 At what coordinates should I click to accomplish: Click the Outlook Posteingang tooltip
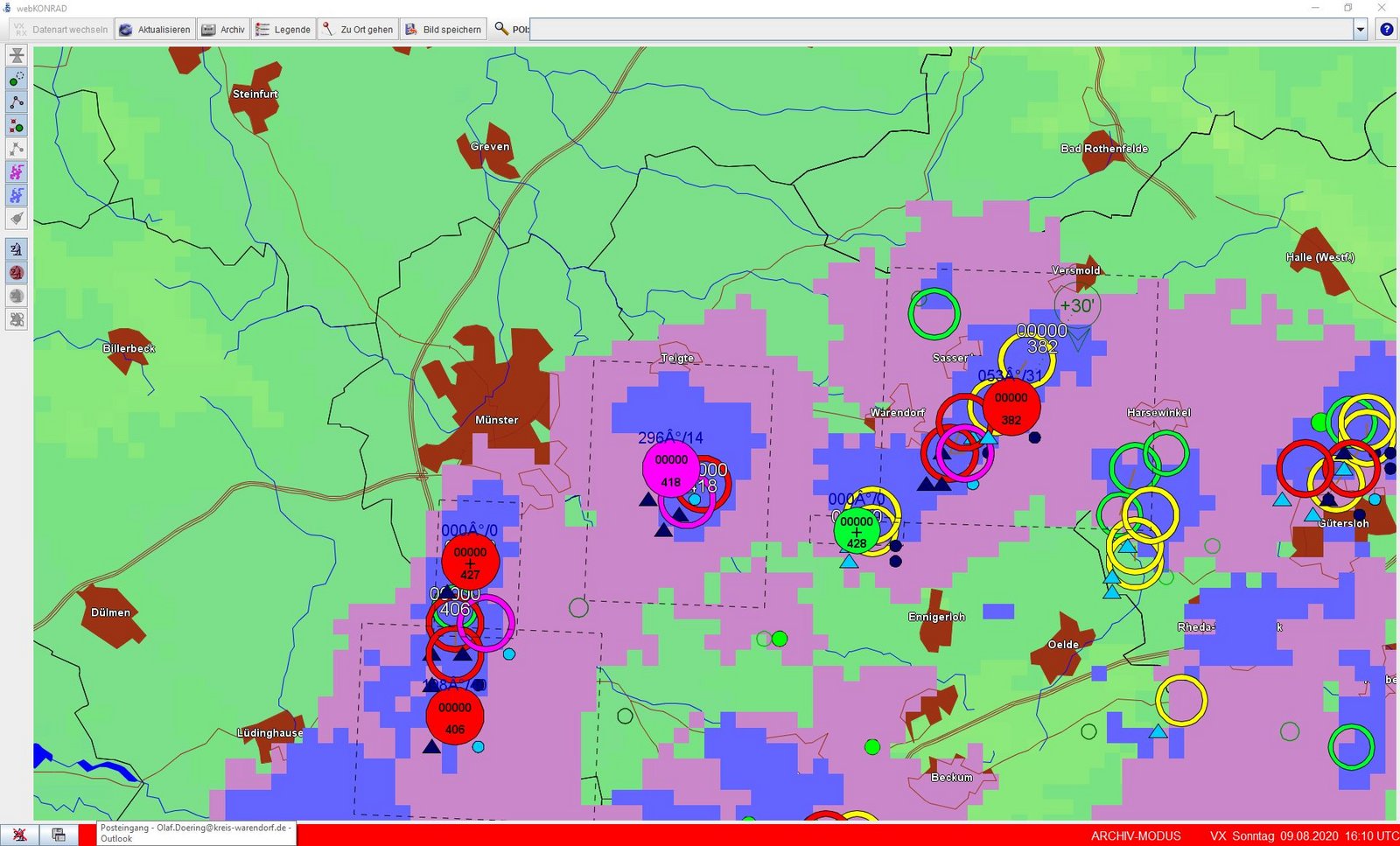point(196,833)
